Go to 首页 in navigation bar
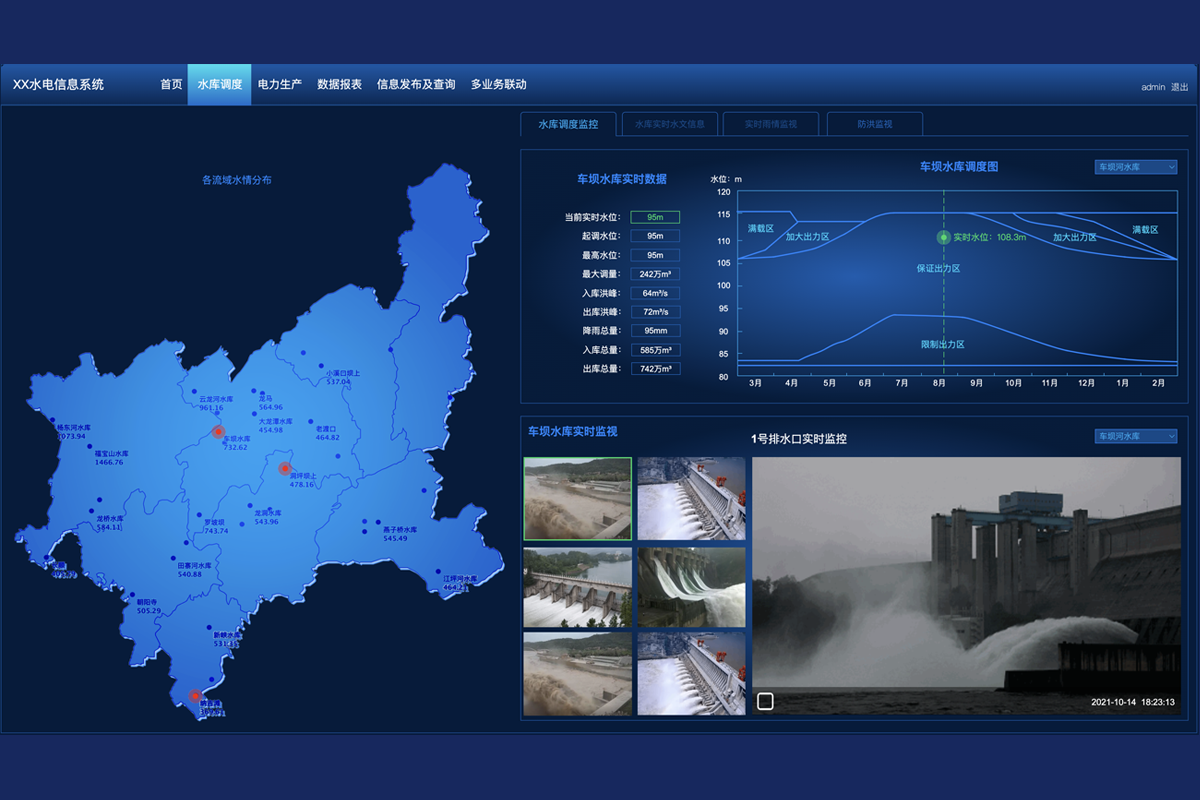 click(171, 85)
